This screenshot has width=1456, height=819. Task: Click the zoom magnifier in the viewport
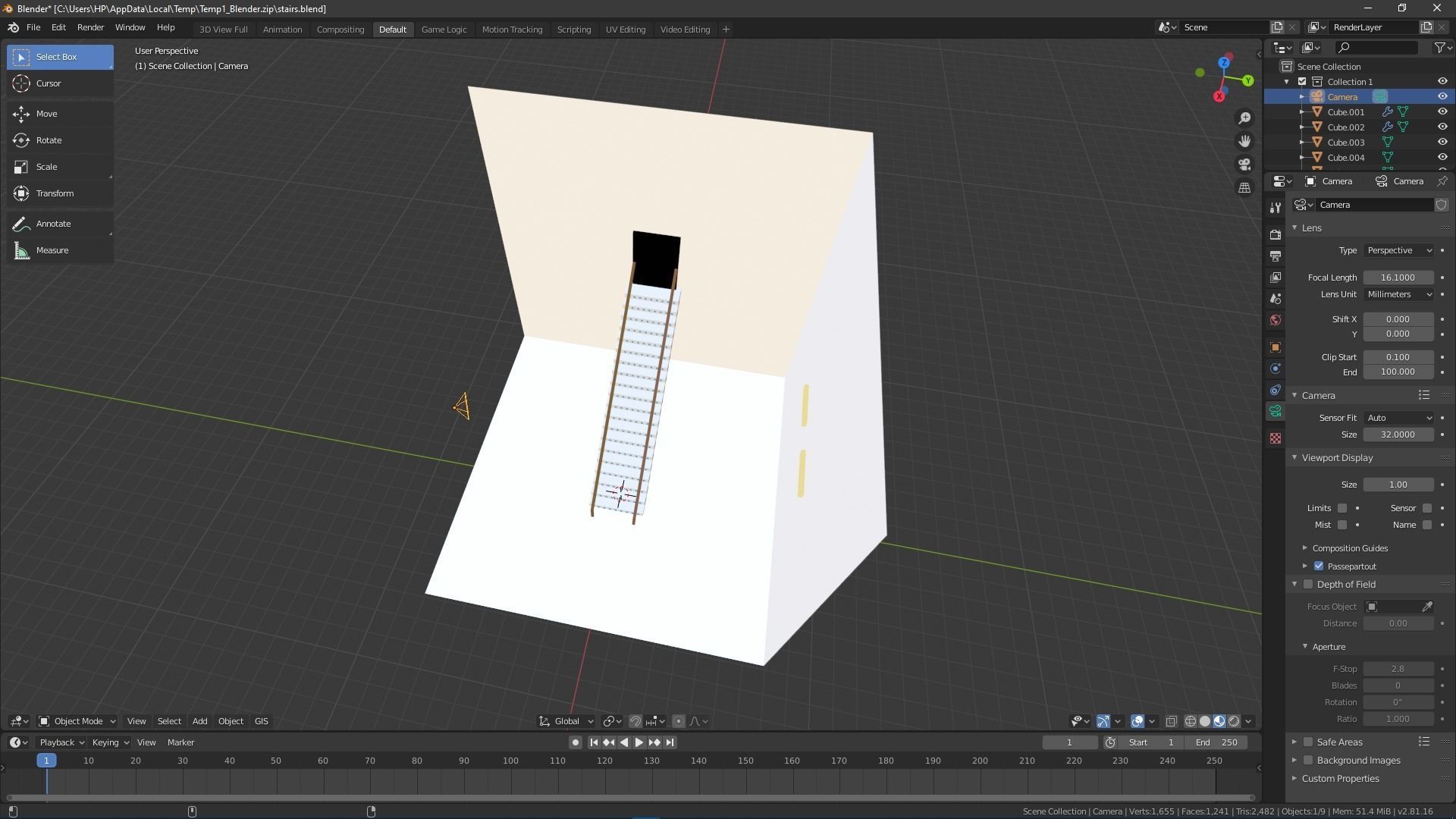[x=1244, y=118]
